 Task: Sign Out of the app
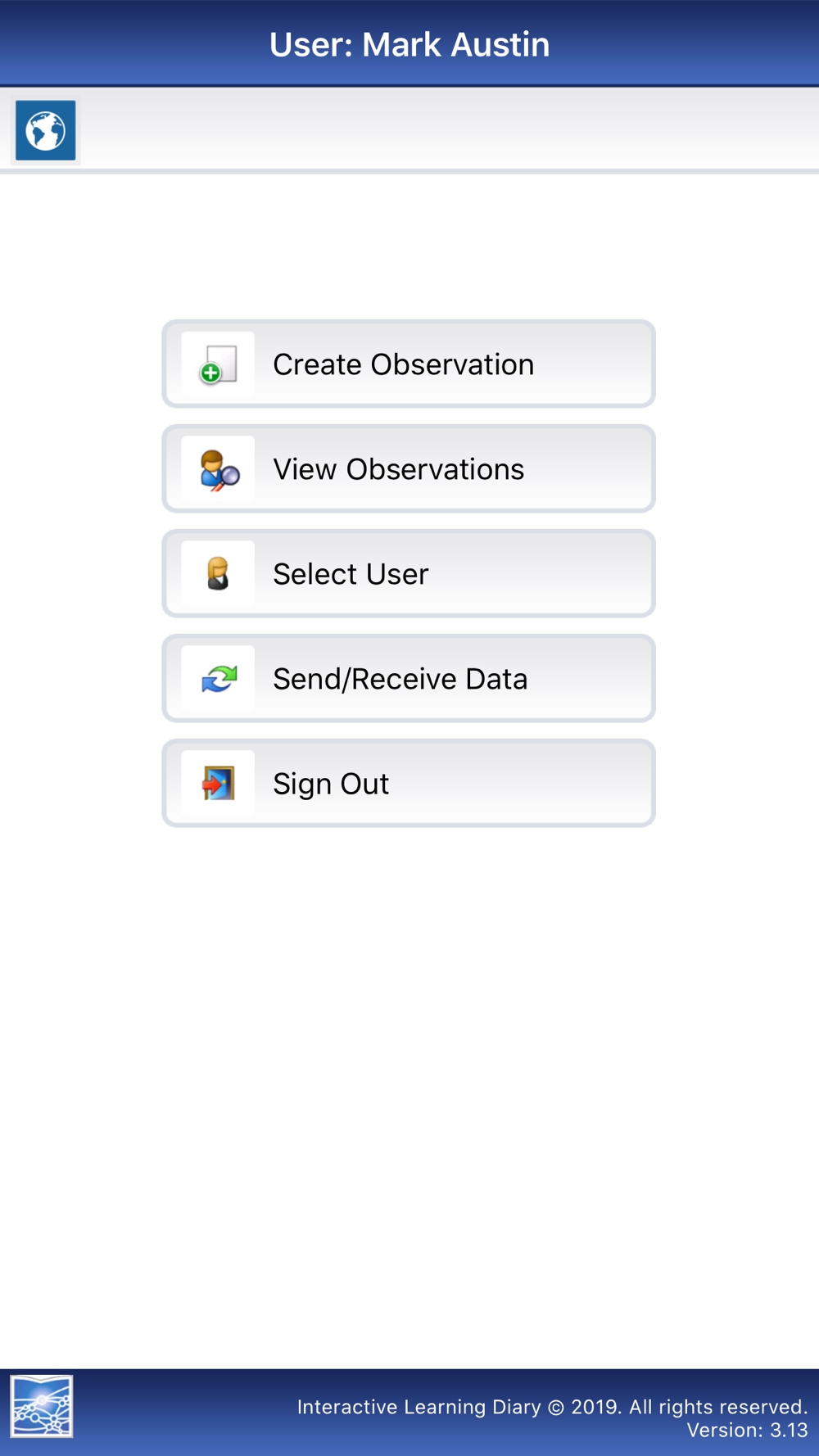tap(331, 784)
